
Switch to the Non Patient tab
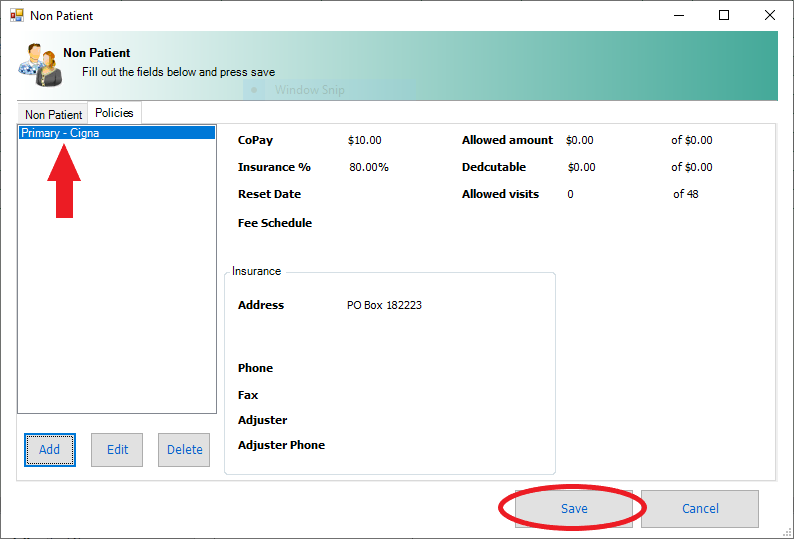[x=53, y=114]
